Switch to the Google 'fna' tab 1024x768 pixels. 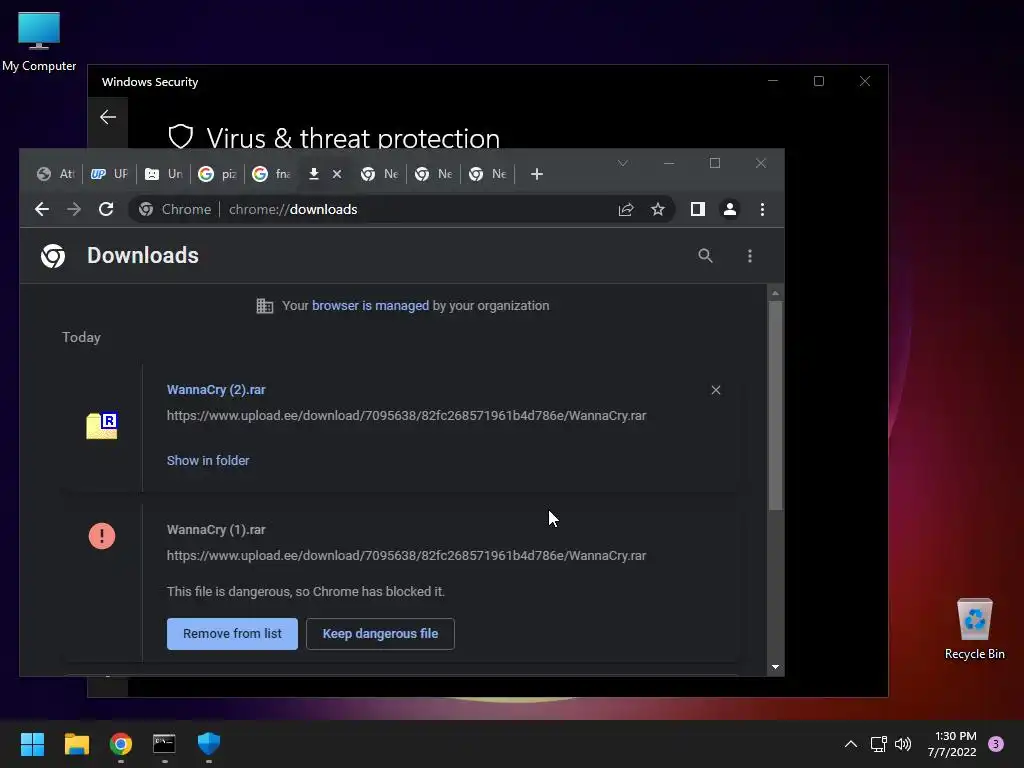272,174
